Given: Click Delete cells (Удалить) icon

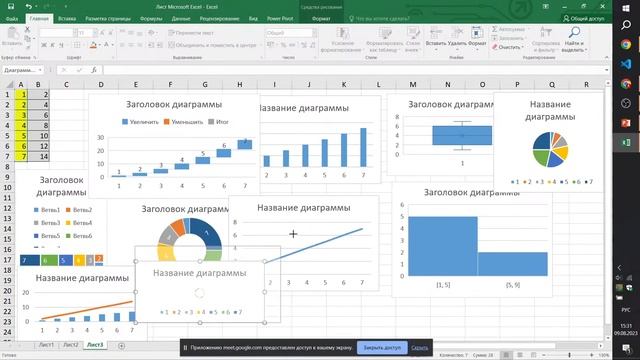Looking at the screenshot, I should (x=457, y=37).
